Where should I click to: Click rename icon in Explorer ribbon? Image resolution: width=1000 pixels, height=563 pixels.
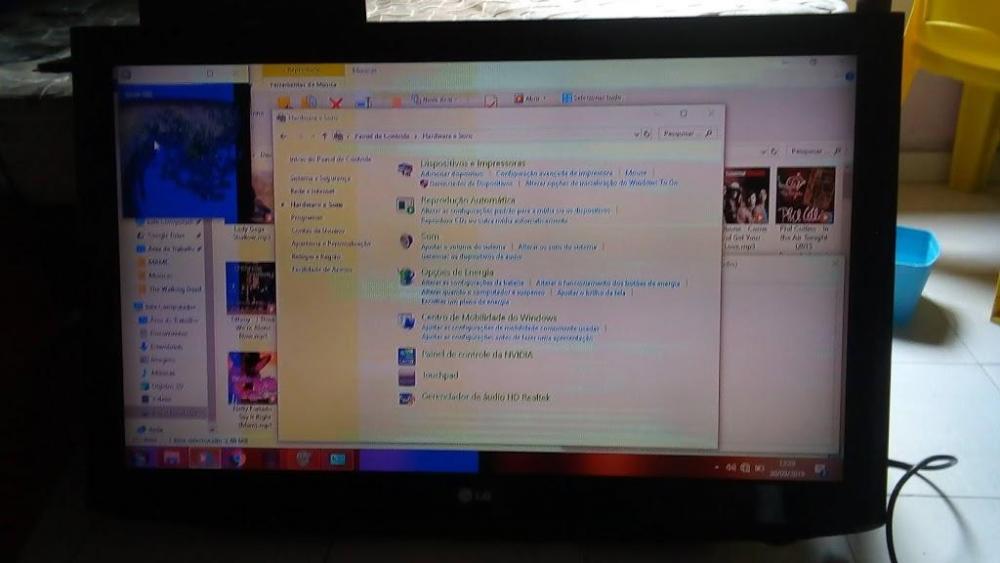(x=364, y=103)
